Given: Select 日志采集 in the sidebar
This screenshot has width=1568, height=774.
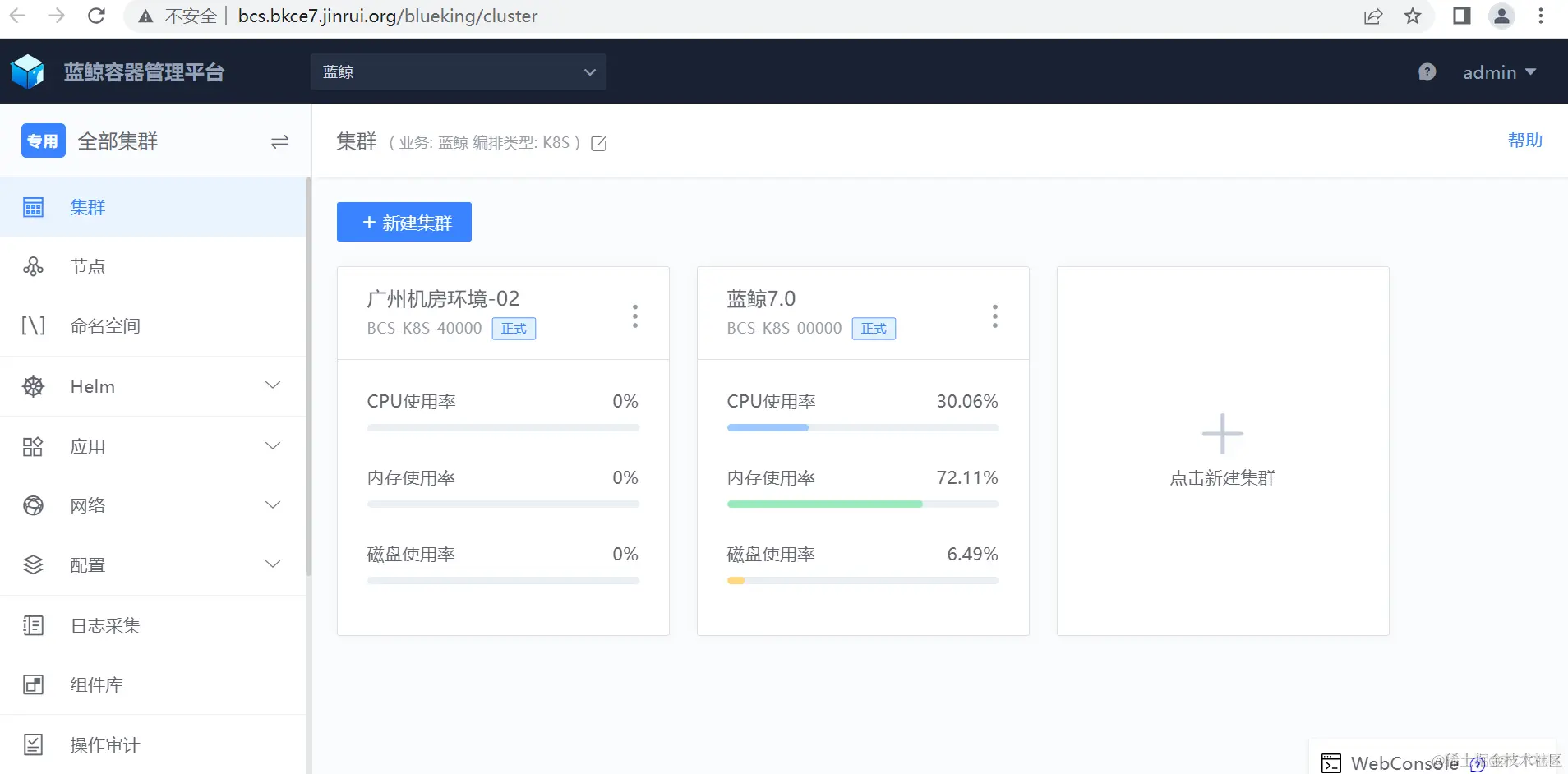Looking at the screenshot, I should click(x=153, y=625).
